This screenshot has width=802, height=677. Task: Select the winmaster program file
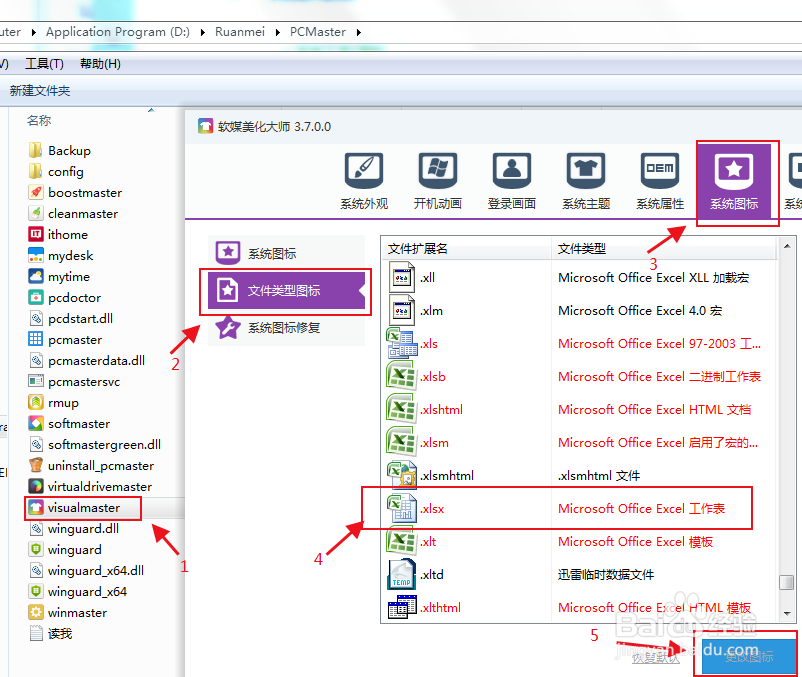click(68, 613)
